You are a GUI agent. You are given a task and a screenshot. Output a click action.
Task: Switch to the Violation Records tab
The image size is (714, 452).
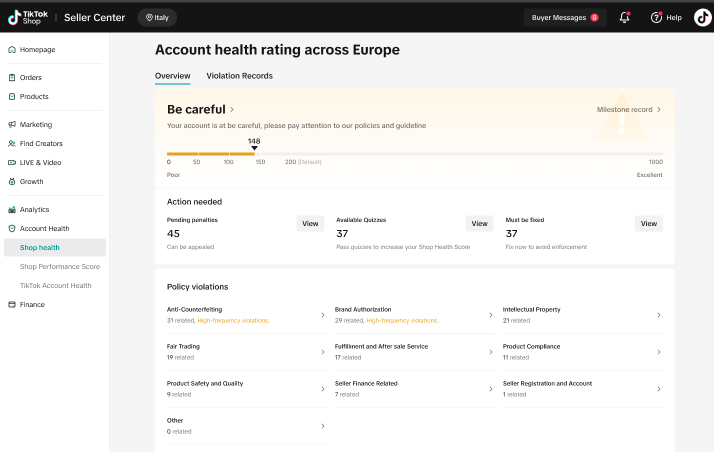click(239, 76)
